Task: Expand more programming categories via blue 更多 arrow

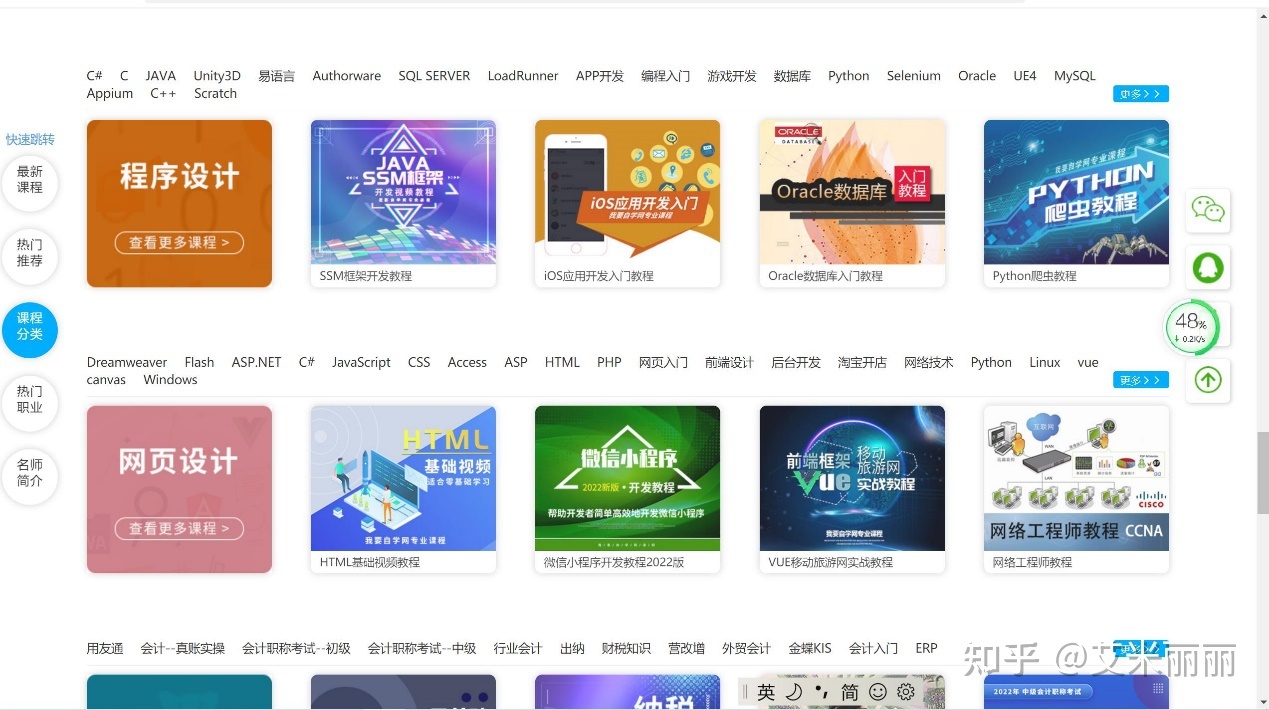Action: (x=1140, y=93)
